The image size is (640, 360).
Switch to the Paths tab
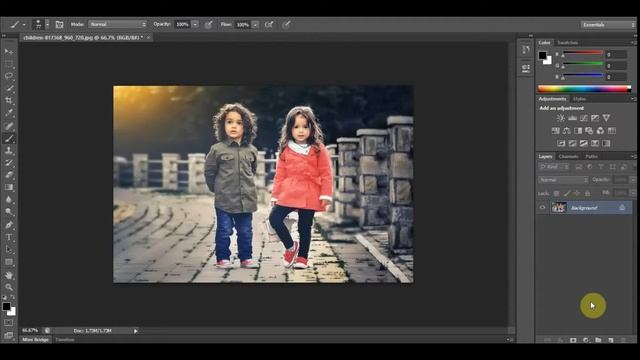pos(591,156)
